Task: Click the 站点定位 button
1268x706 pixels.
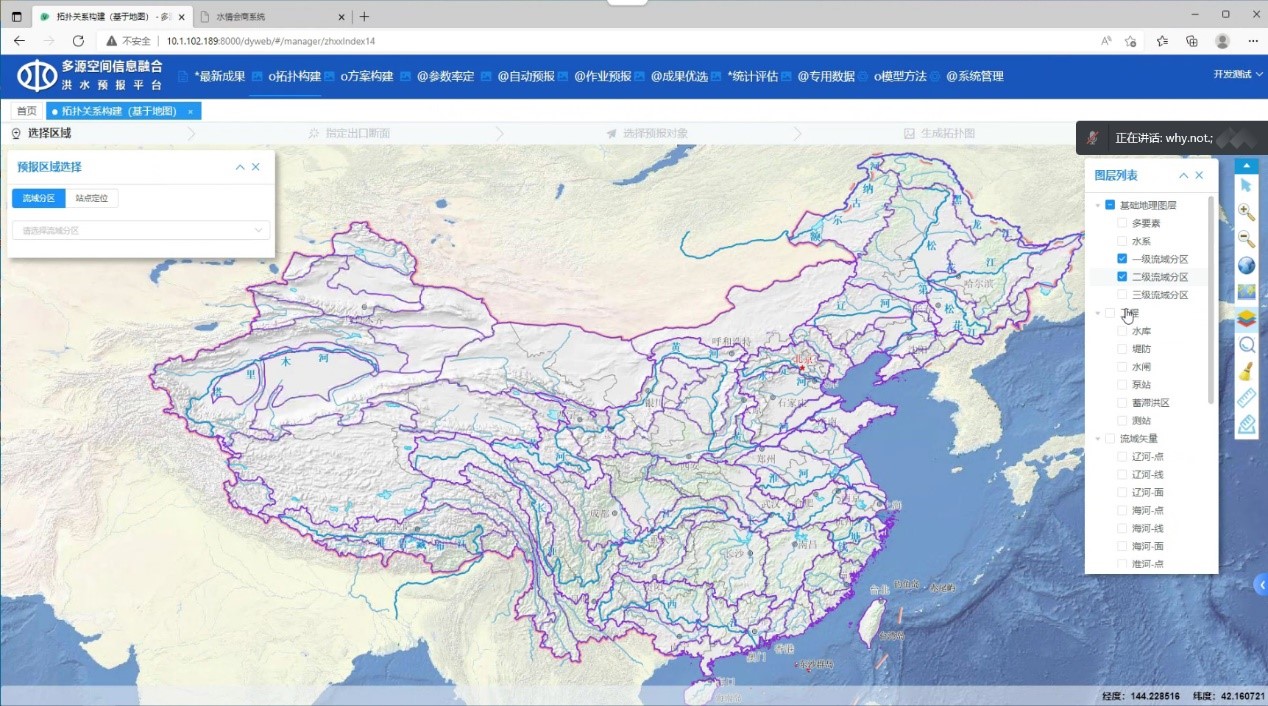Action: click(92, 198)
